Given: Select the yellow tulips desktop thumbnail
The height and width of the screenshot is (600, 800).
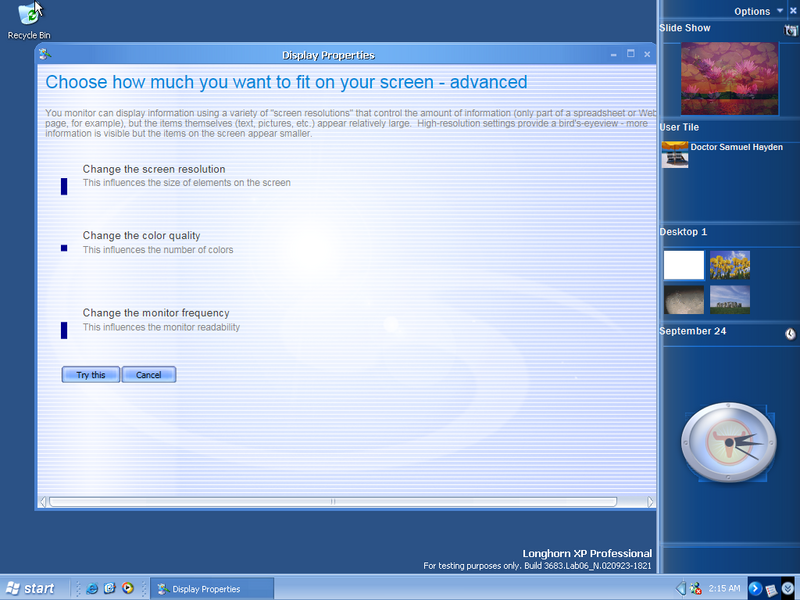Looking at the screenshot, I should [730, 265].
